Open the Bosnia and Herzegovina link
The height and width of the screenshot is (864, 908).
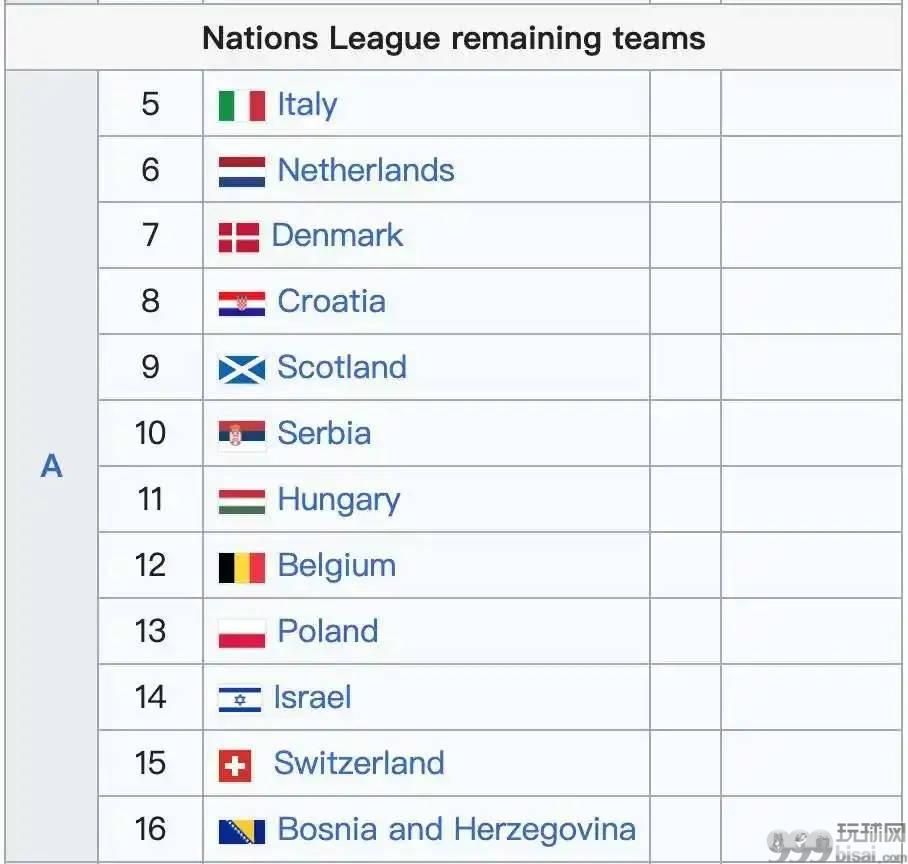[x=456, y=829]
